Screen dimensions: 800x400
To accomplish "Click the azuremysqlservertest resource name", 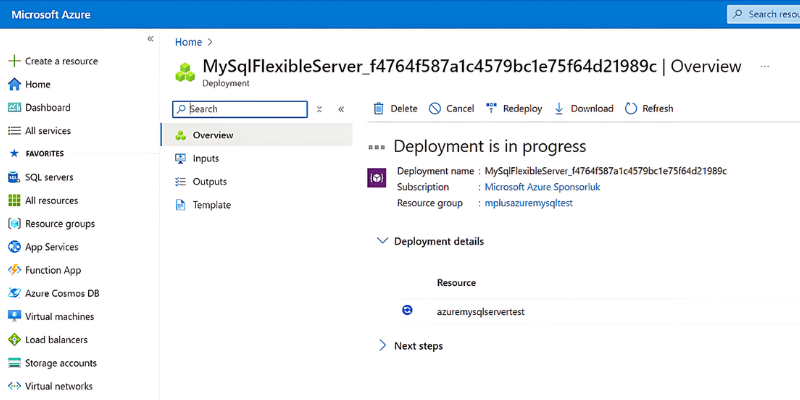I will coord(481,311).
